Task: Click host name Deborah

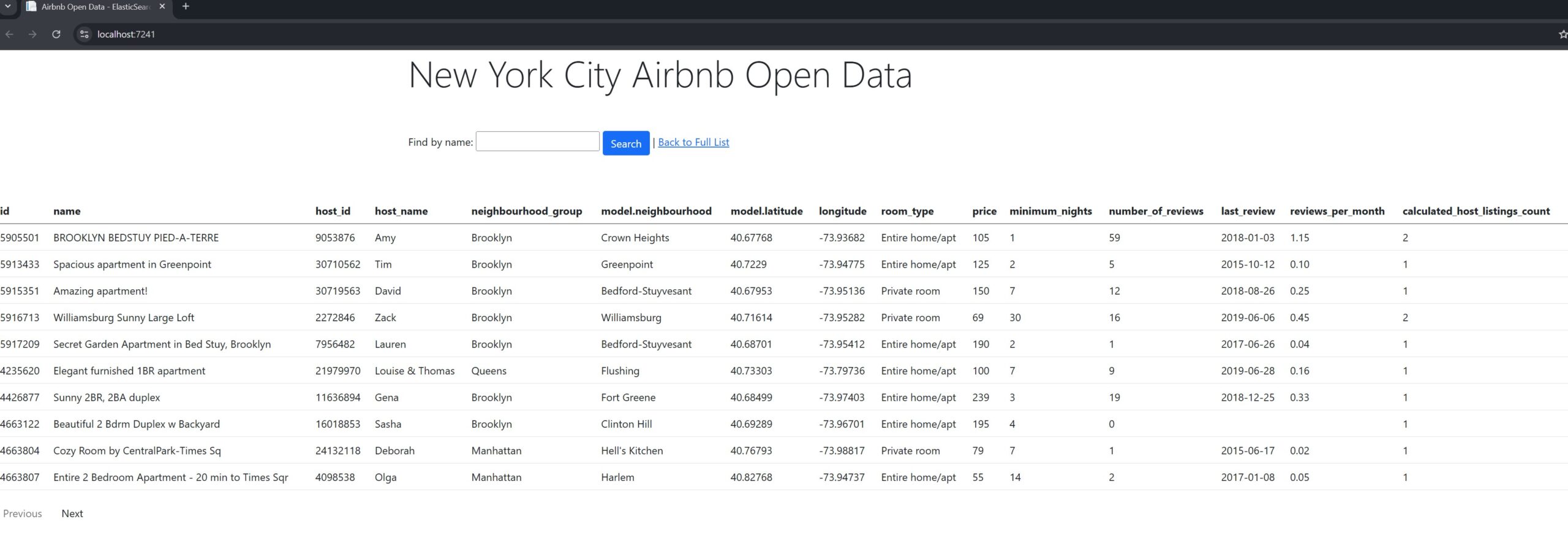Action: [394, 450]
